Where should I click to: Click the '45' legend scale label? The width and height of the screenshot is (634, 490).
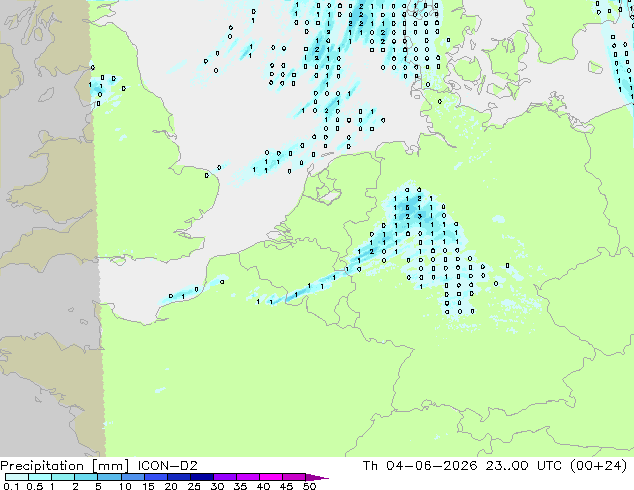pyautogui.click(x=286, y=486)
